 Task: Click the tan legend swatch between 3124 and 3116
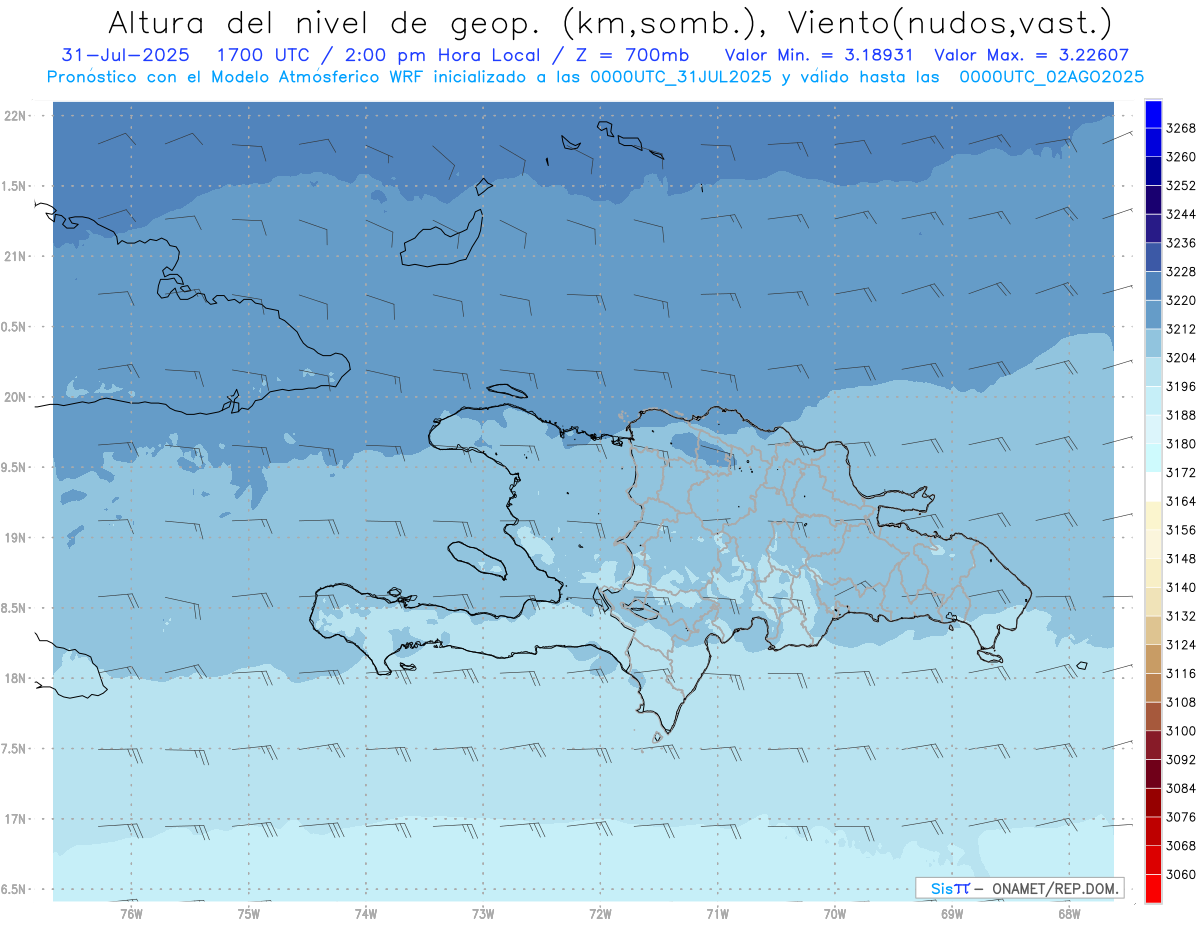click(1153, 659)
